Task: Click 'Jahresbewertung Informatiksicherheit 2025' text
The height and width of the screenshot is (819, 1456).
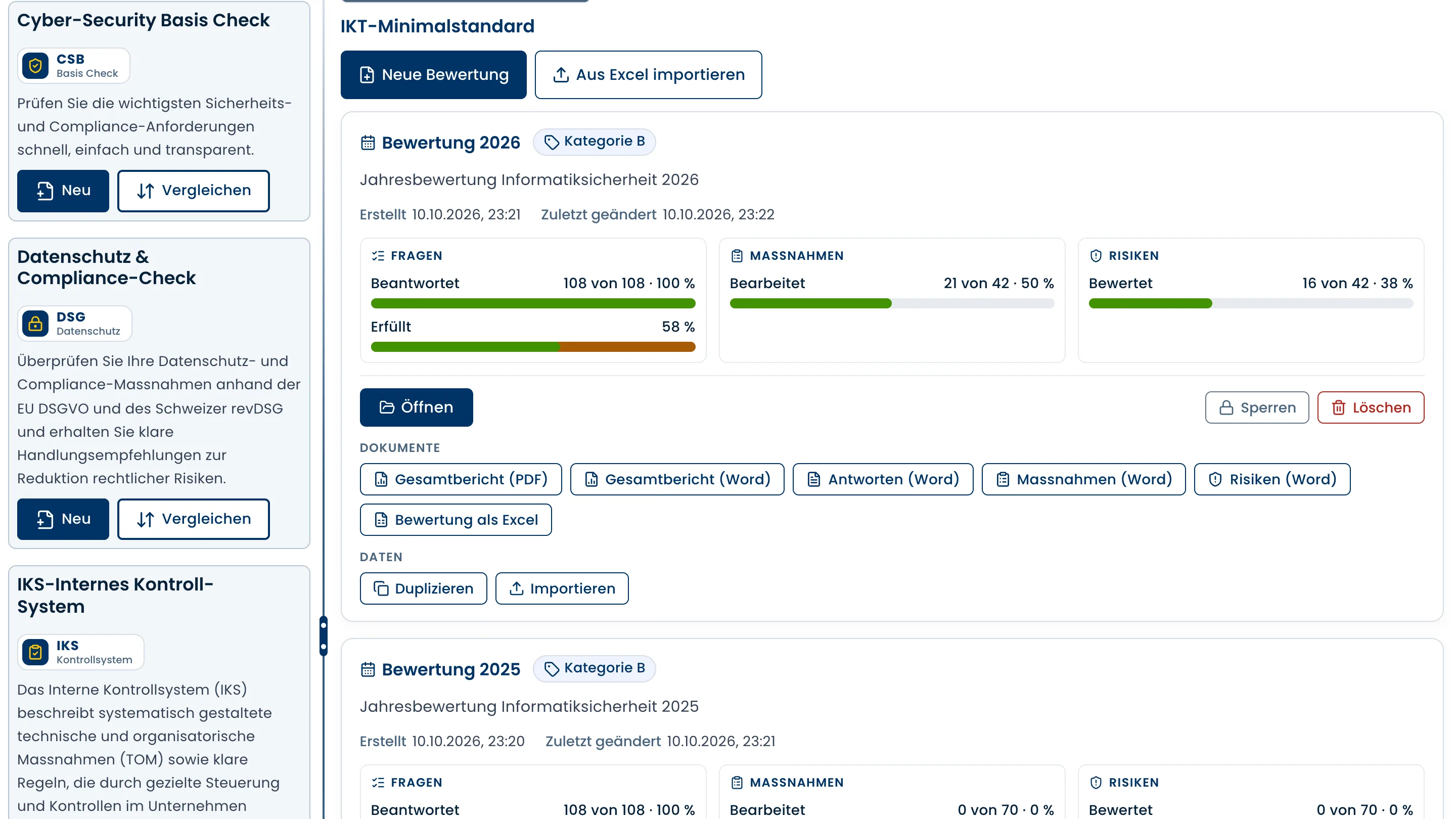Action: [529, 707]
